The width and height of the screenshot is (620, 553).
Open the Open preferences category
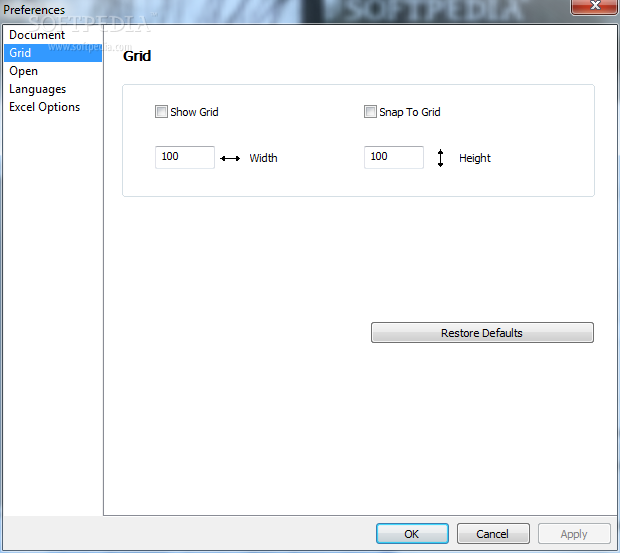pos(53,71)
